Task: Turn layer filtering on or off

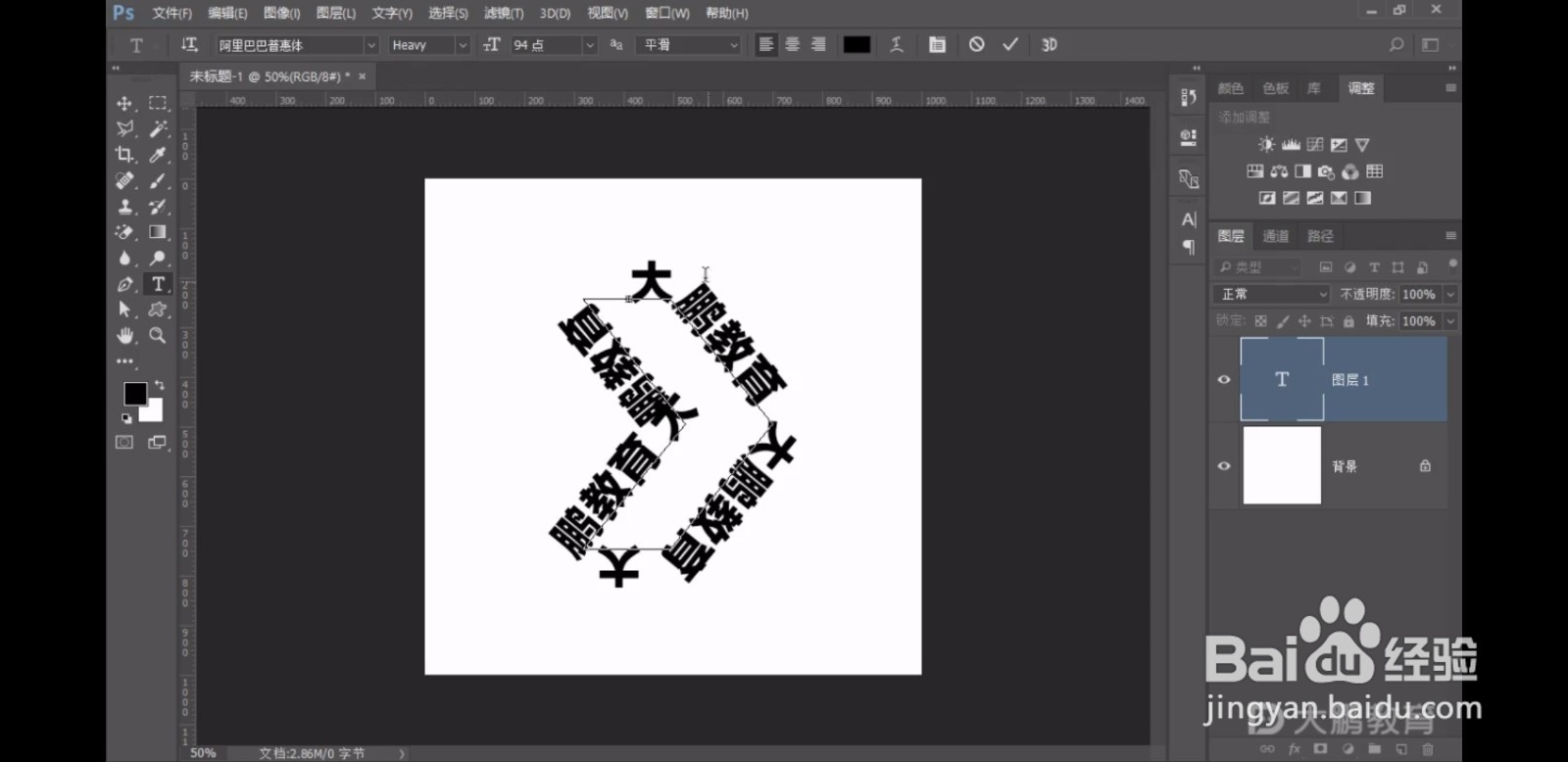Action: click(1452, 264)
